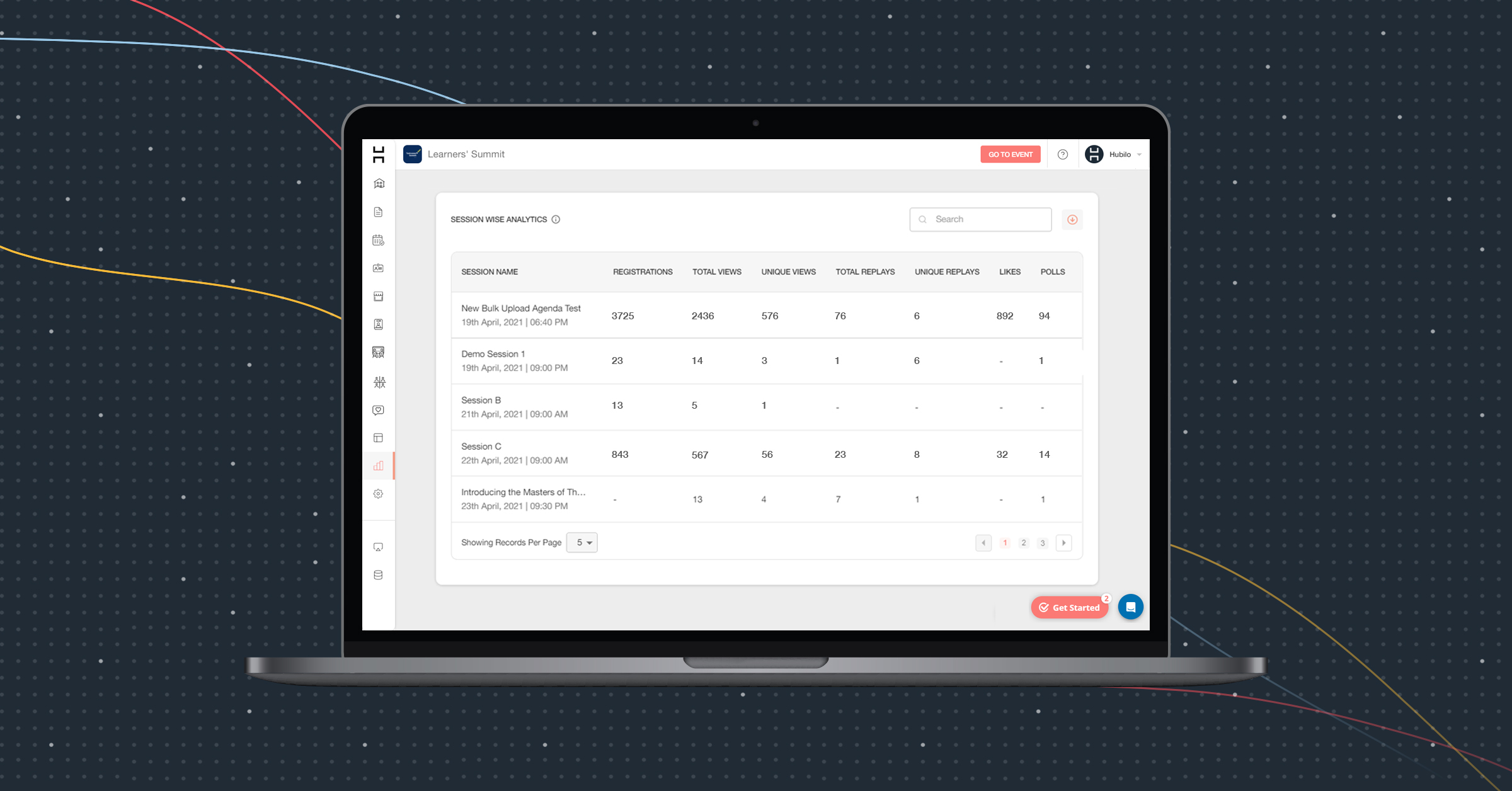Click the chat bubble icon bottom right
The width and height of the screenshot is (1512, 791).
[x=1131, y=607]
